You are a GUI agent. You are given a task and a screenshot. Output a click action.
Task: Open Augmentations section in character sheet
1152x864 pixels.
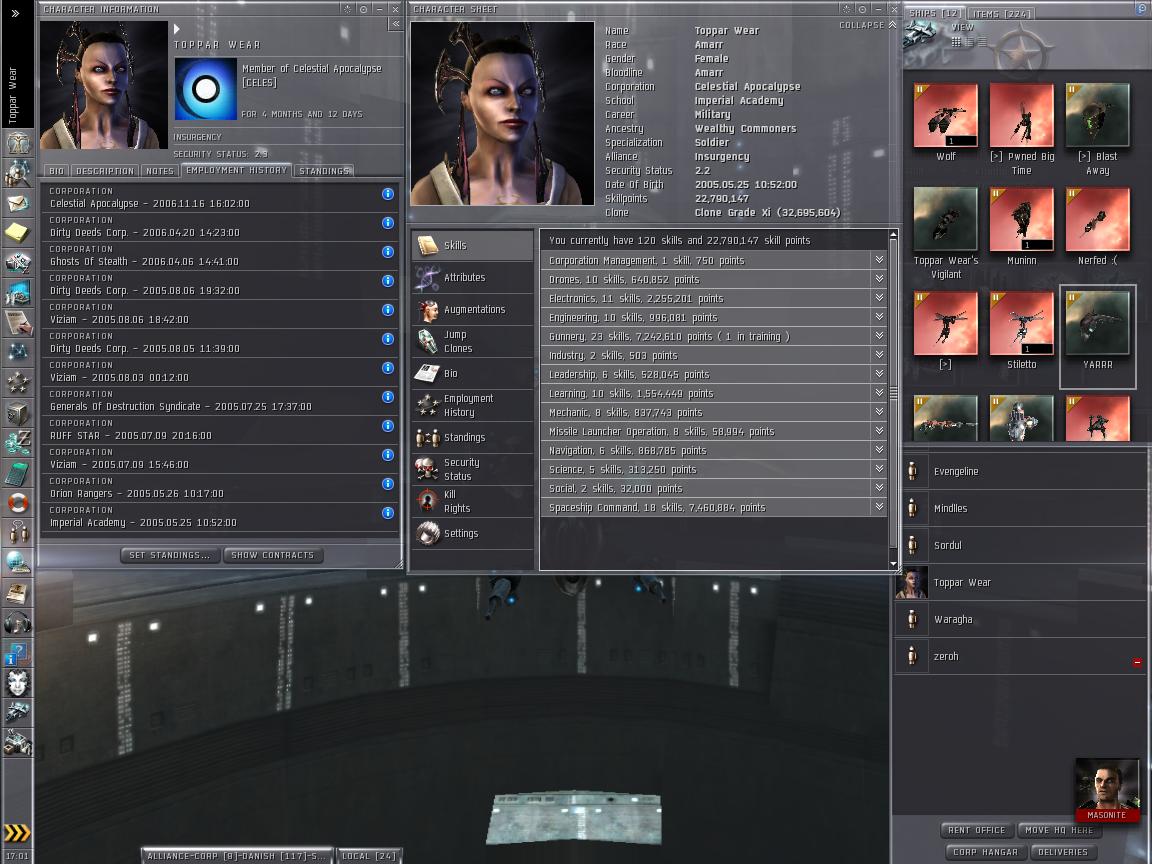[x=472, y=309]
